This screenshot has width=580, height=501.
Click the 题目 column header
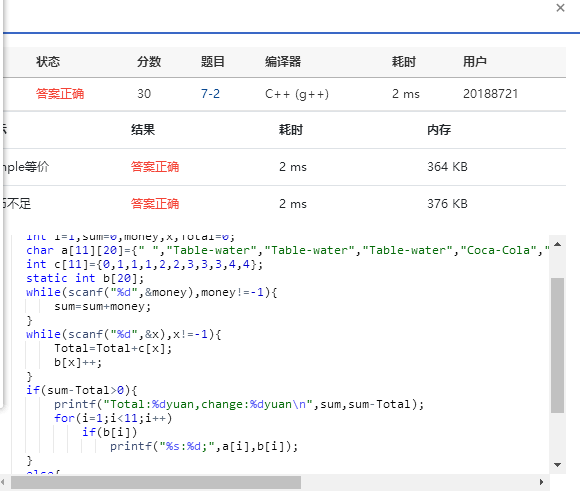point(213,62)
